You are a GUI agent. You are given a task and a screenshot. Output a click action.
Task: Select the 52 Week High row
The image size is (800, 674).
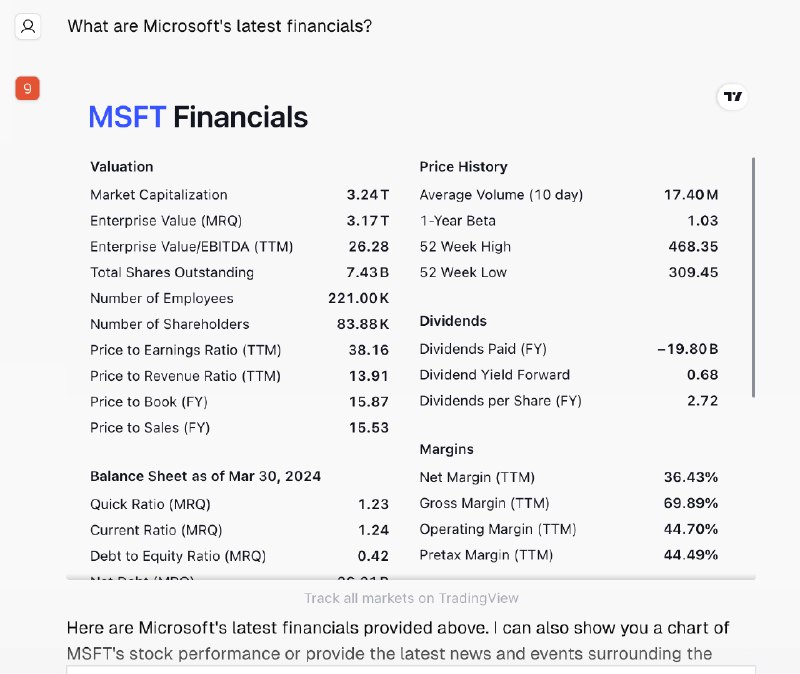click(568, 247)
